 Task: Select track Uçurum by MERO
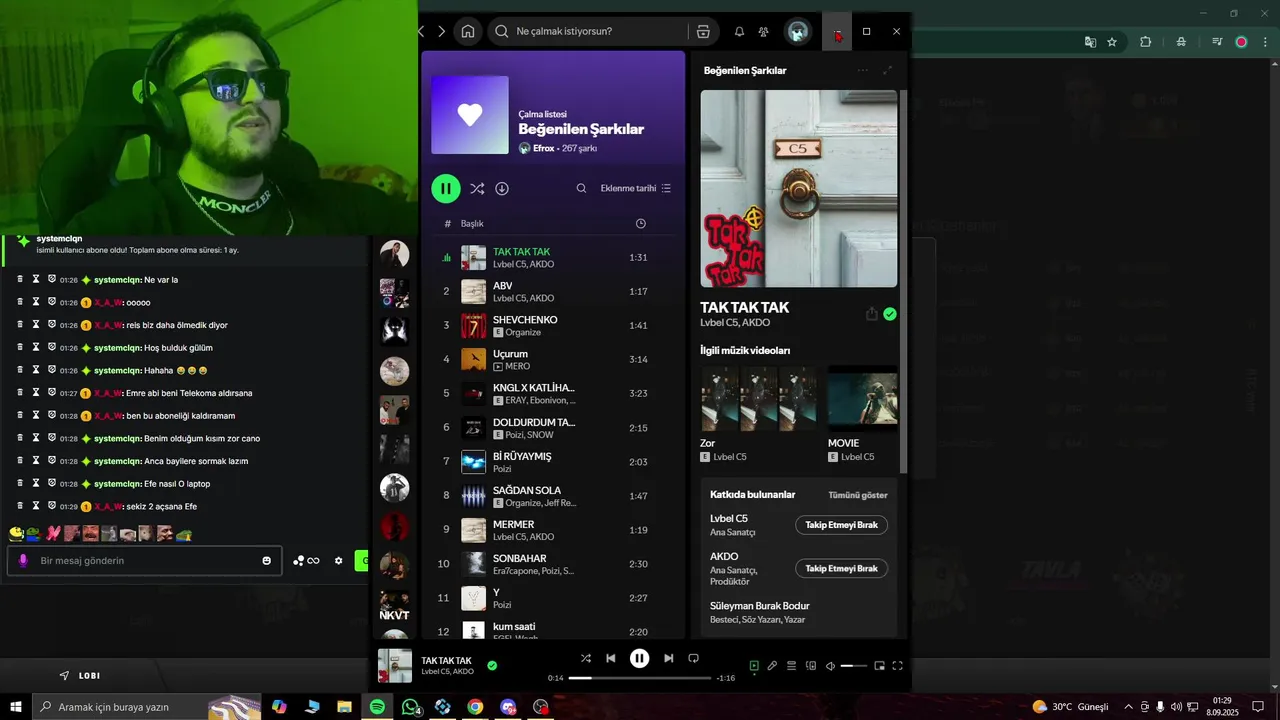(x=553, y=359)
